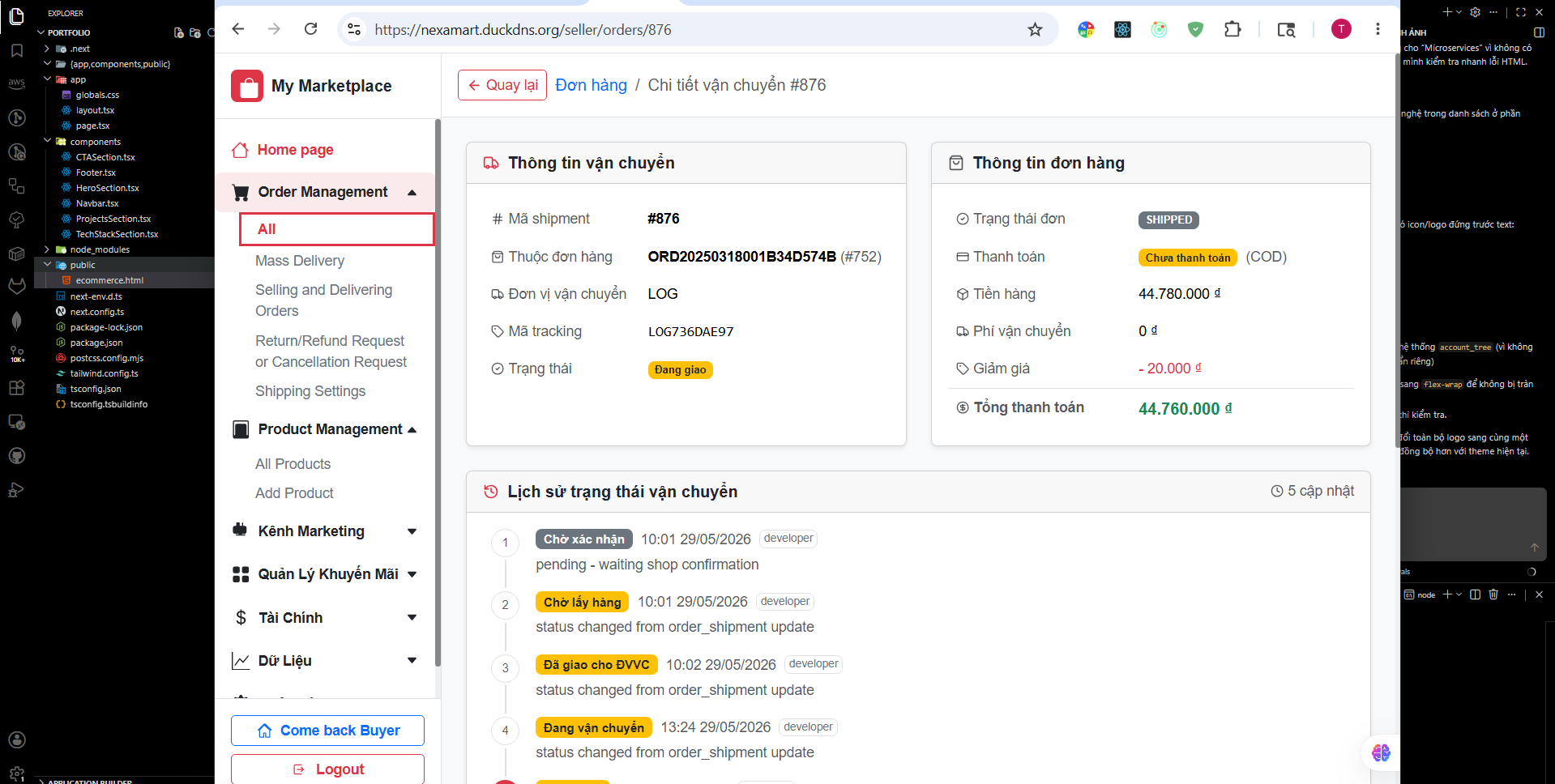The width and height of the screenshot is (1555, 784).
Task: Click the order code ORD20250318001B34D574B
Action: point(742,257)
